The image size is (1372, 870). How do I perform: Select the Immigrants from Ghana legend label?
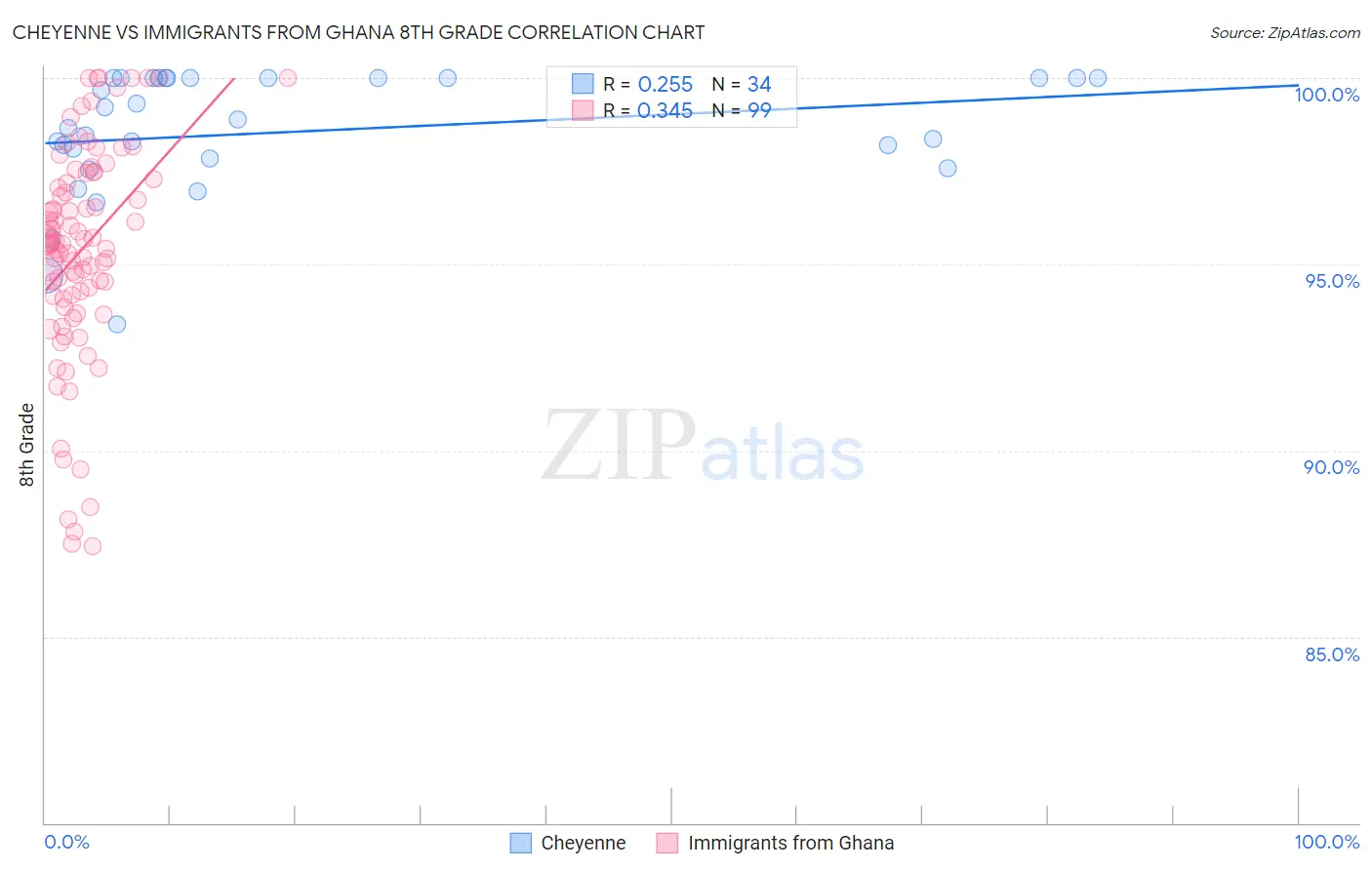point(790,843)
